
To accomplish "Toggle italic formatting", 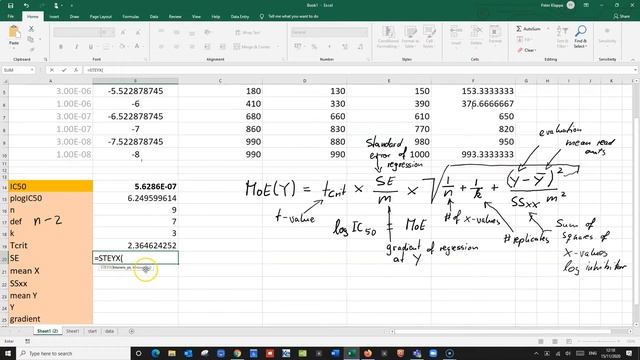I will 76,47.
